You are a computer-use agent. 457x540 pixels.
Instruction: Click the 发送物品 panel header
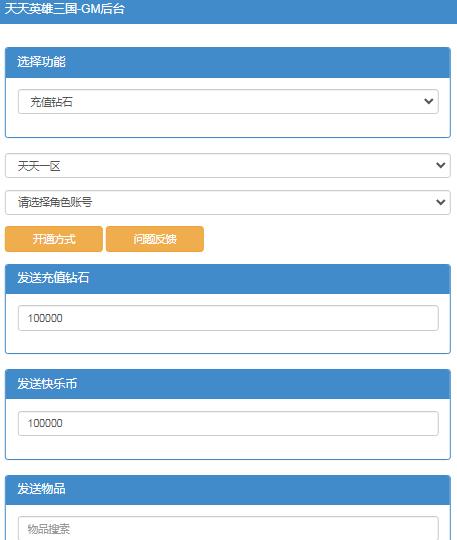pyautogui.click(x=228, y=490)
